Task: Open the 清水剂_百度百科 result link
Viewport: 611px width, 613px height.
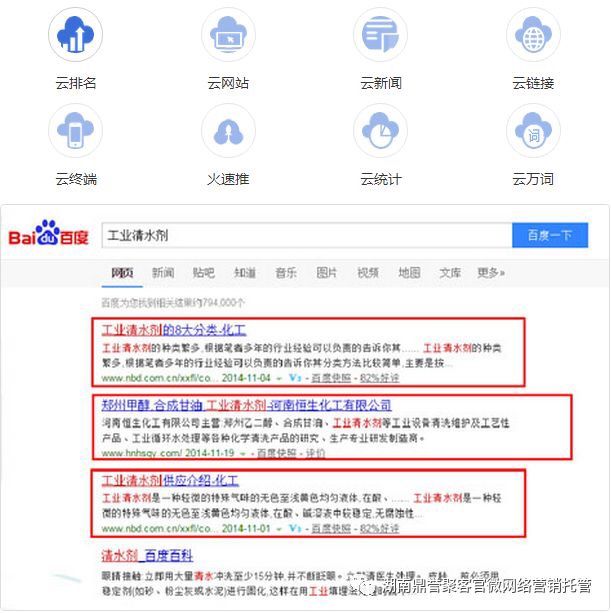Action: click(x=147, y=556)
